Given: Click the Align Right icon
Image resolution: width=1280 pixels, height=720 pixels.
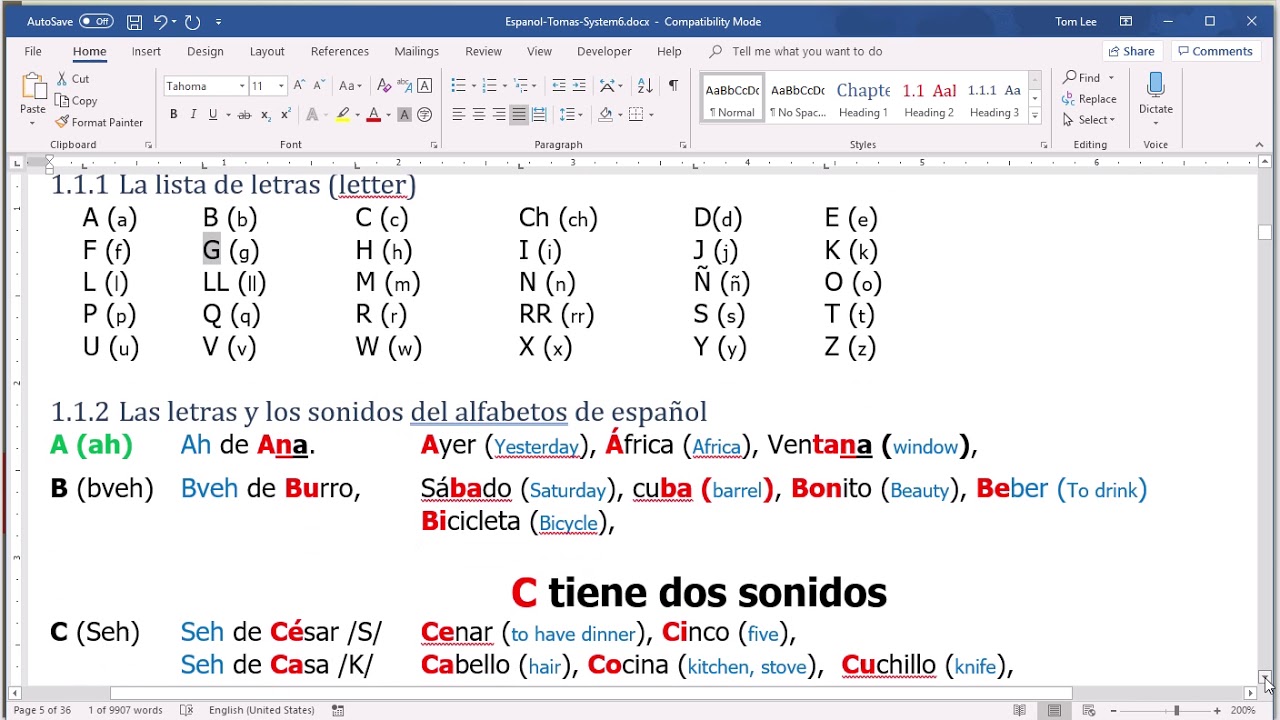Looking at the screenshot, I should [499, 115].
